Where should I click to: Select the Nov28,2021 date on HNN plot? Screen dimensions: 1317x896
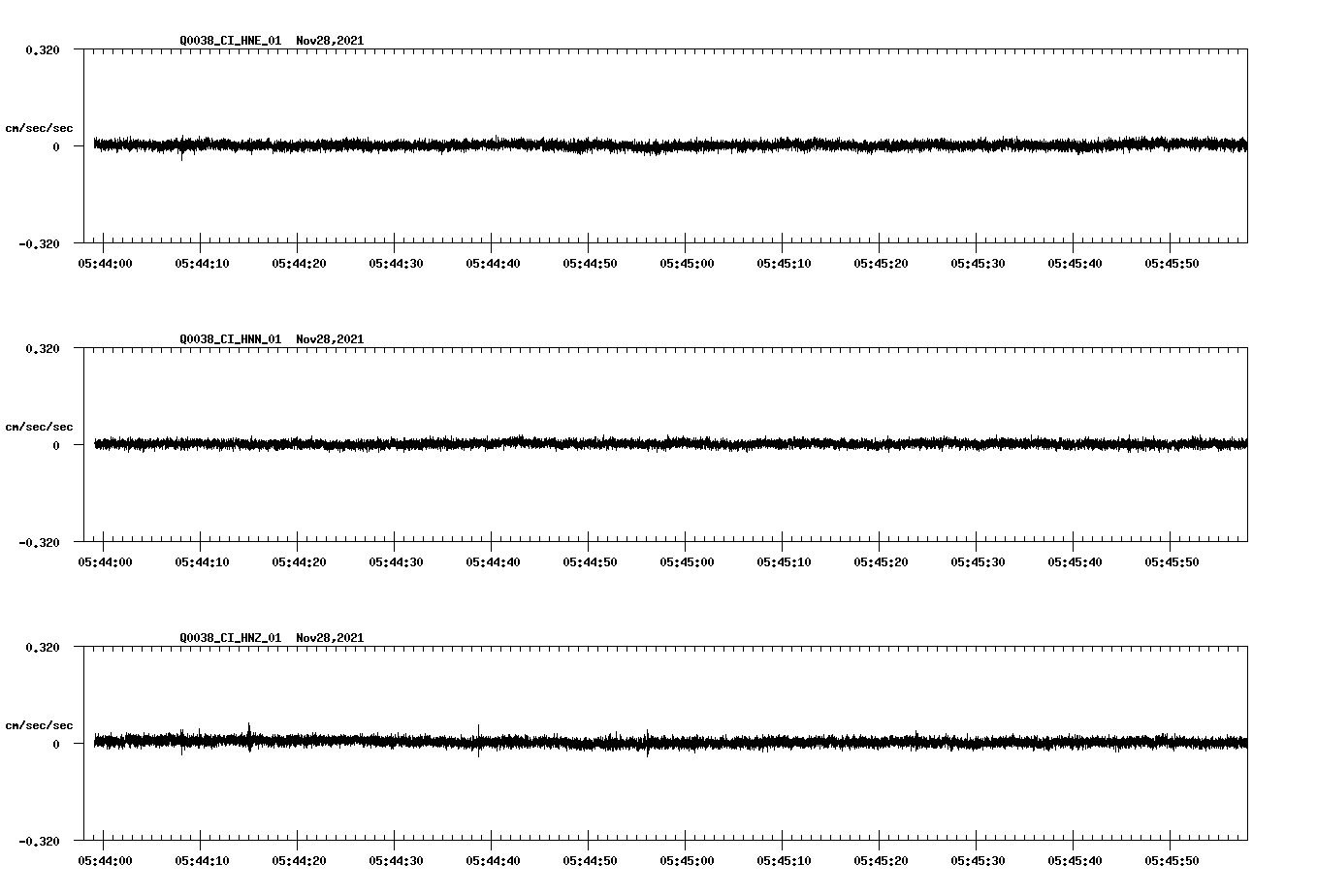(331, 339)
